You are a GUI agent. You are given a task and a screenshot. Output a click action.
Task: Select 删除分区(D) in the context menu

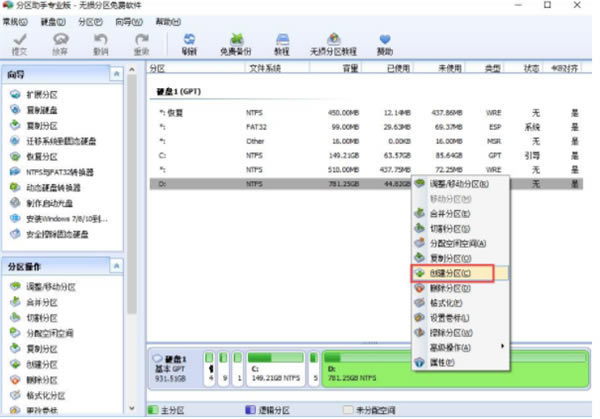[460, 288]
